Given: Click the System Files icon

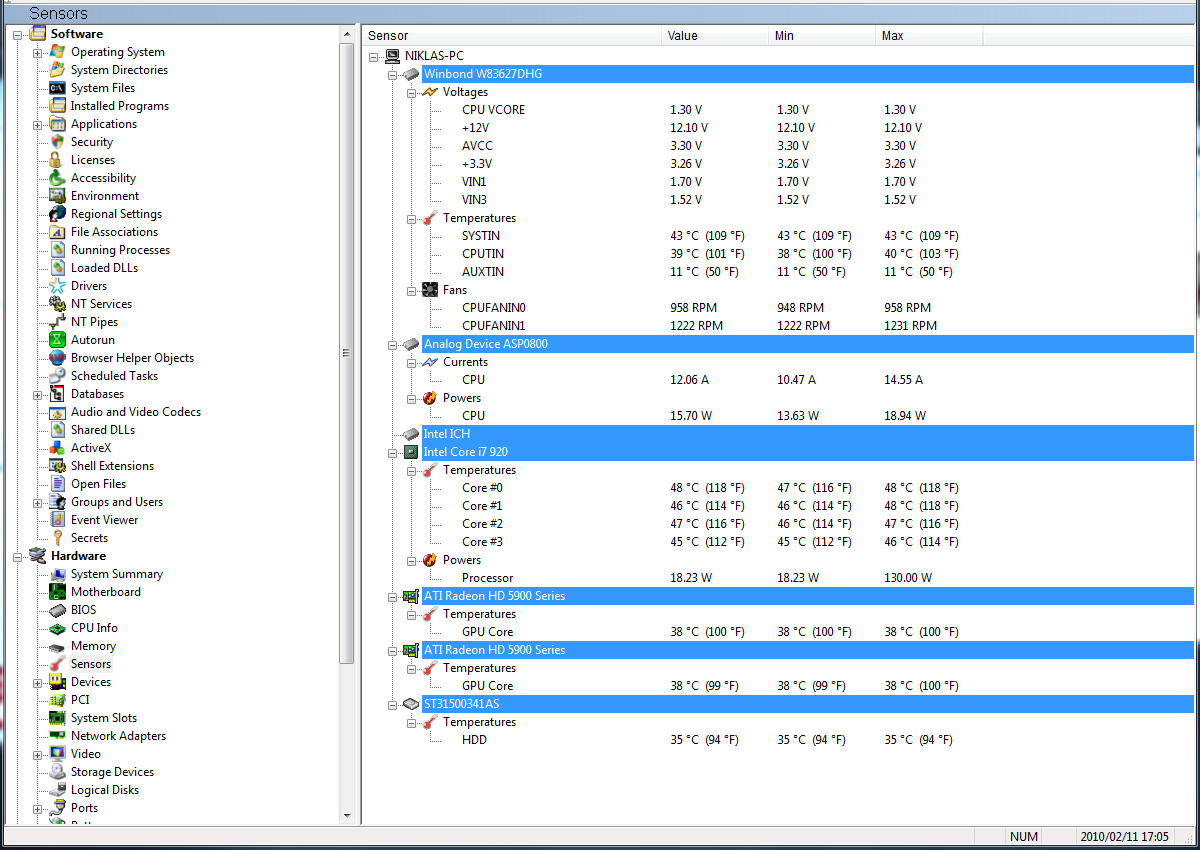Looking at the screenshot, I should click(x=58, y=88).
